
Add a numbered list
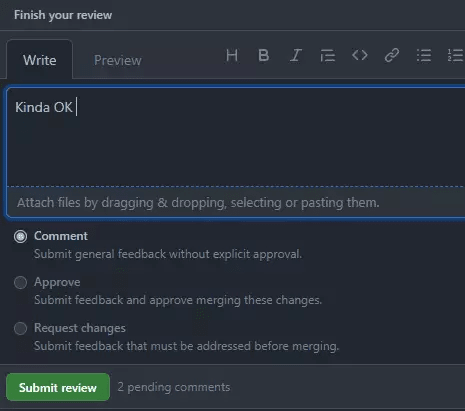point(455,55)
